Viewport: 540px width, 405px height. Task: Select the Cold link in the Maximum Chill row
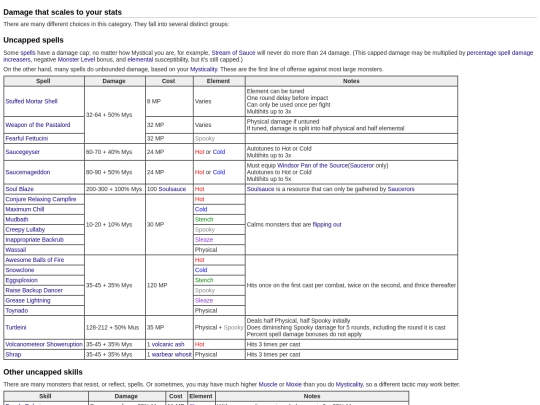coord(201,209)
